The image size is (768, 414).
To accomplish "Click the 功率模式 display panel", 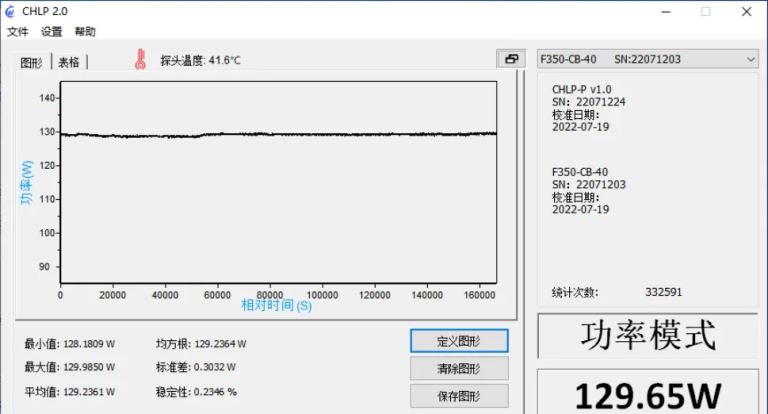I will pos(649,336).
